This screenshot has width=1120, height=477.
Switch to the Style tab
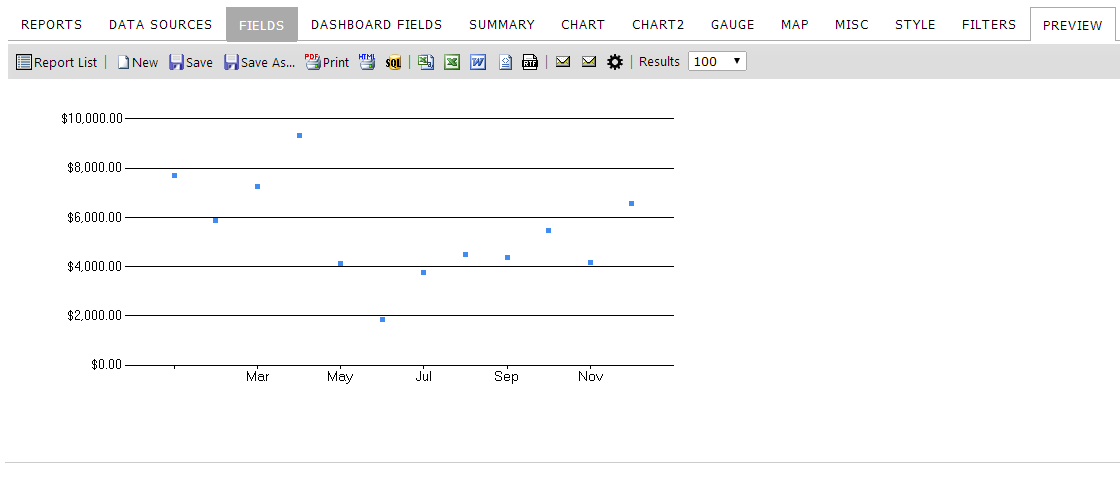(915, 24)
